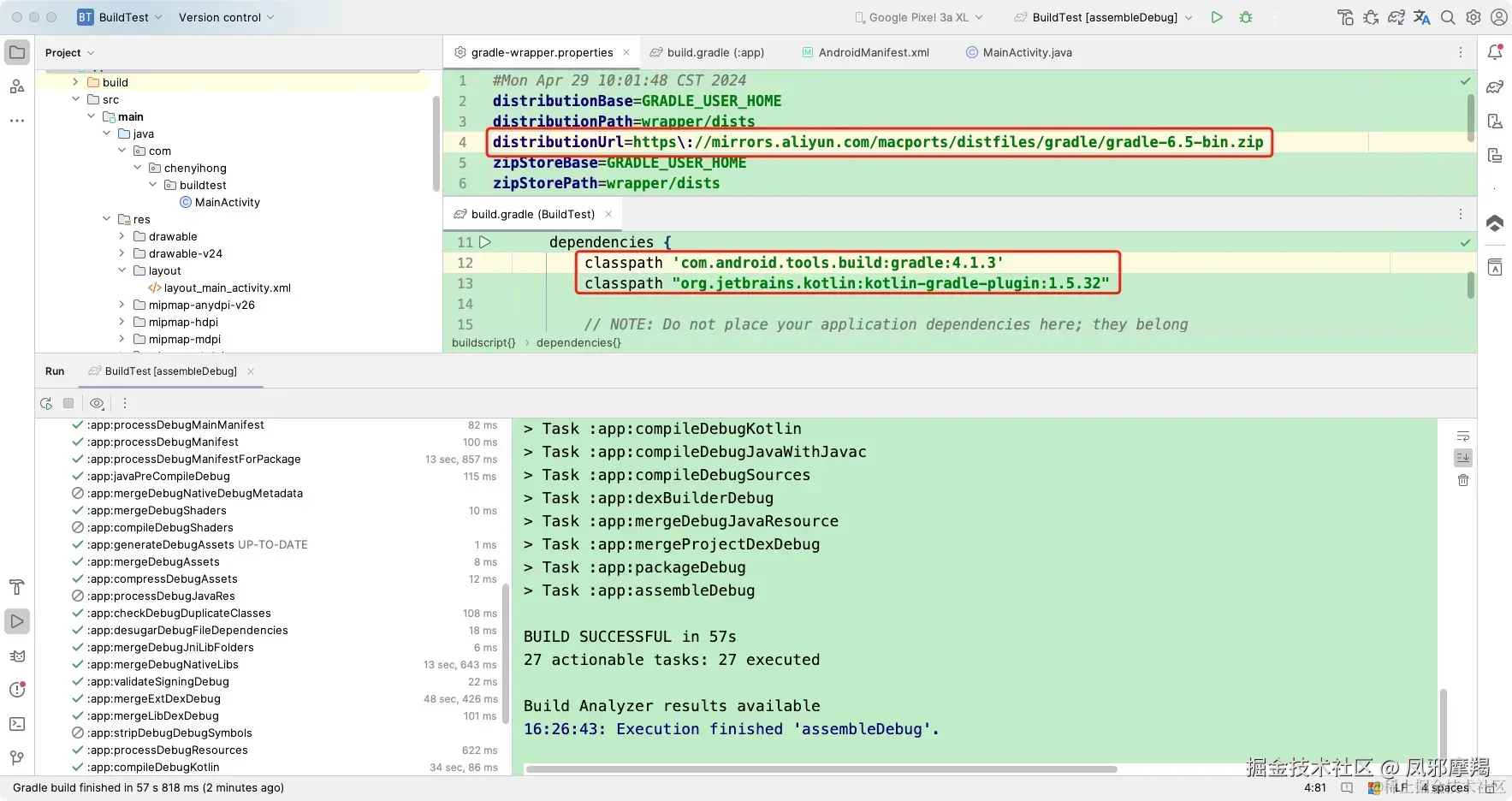Open Search Everywhere magnifier
This screenshot has height=801, width=1512.
pos(1448,17)
